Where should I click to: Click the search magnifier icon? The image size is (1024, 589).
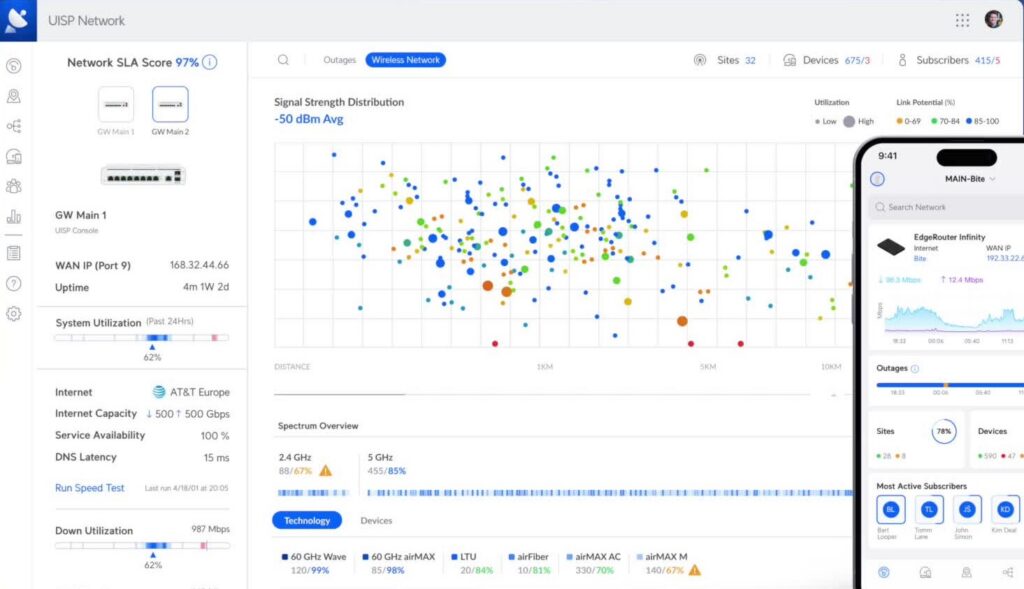(283, 60)
